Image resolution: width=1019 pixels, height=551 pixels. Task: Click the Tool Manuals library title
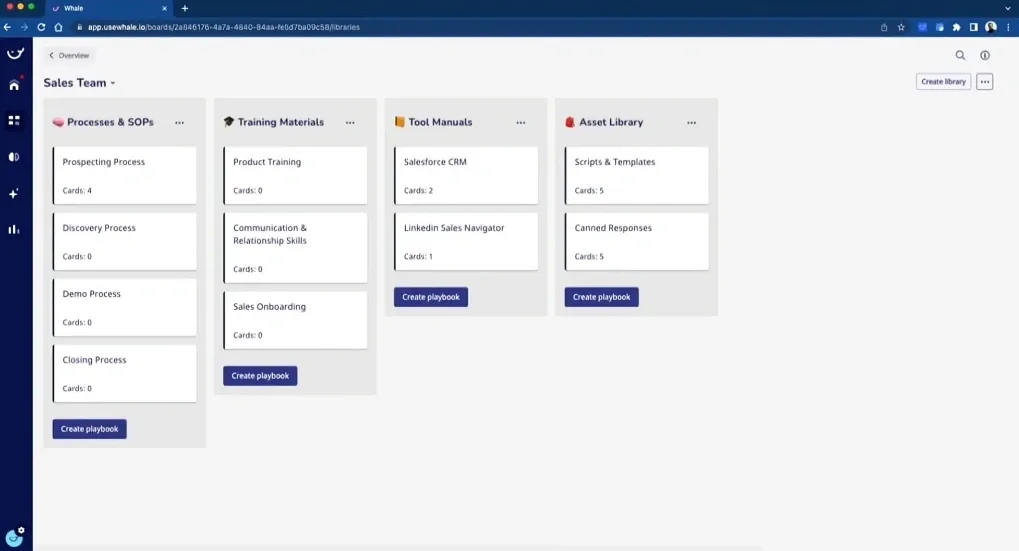pyautogui.click(x=440, y=122)
